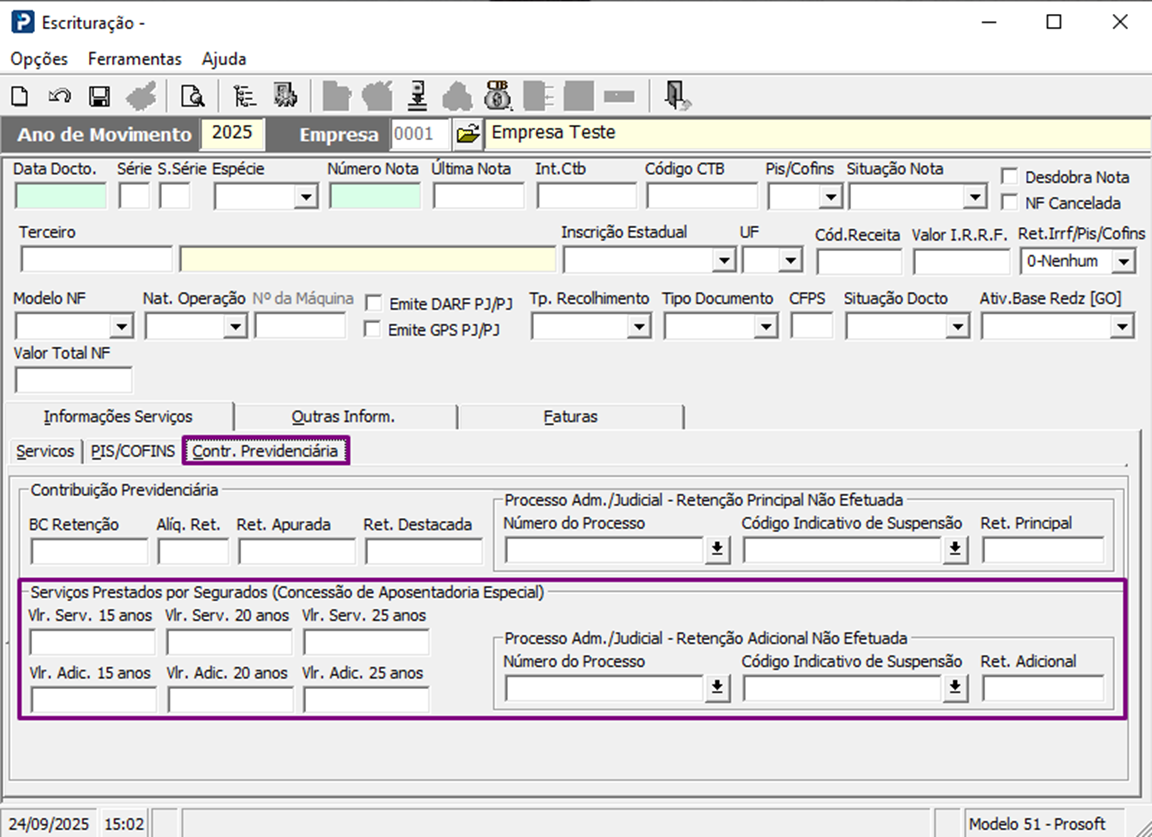Viewport: 1152px width, 837px height.
Task: Open the Ferramentas menu
Action: pyautogui.click(x=134, y=59)
